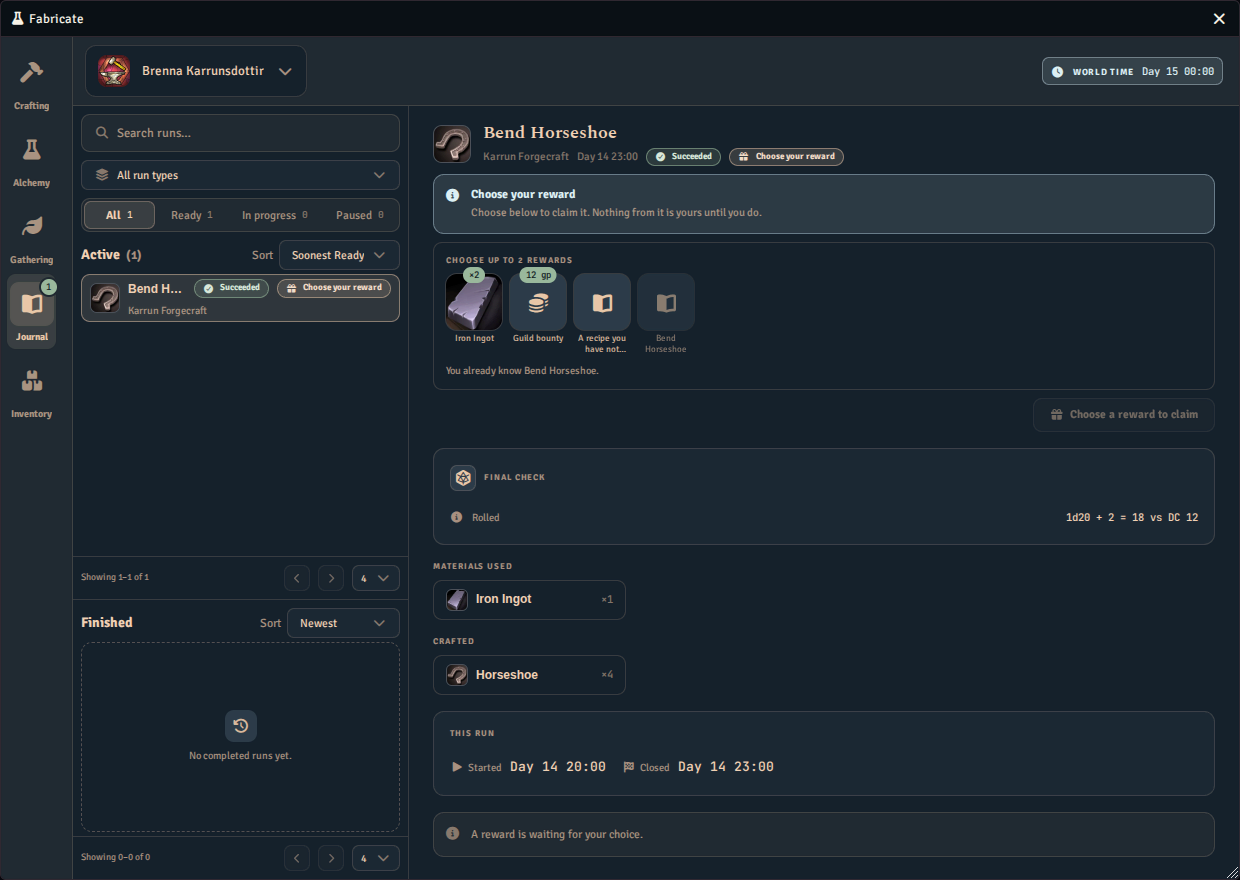The width and height of the screenshot is (1240, 880).
Task: Click Choose your reward badge in Active run row
Action: pos(334,288)
